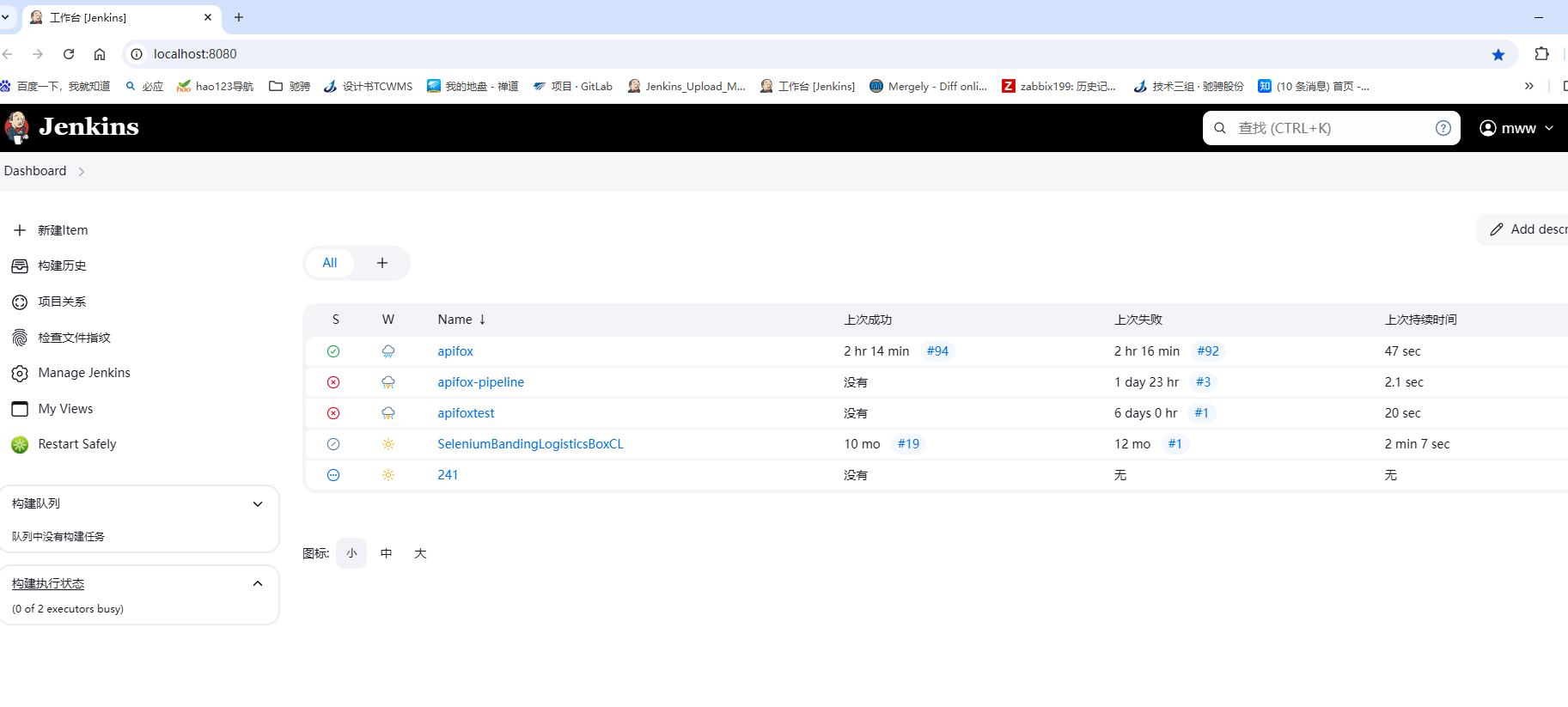Click the 项目关系 sidebar icon
Image resolution: width=1568 pixels, height=707 pixels.
pyautogui.click(x=20, y=302)
